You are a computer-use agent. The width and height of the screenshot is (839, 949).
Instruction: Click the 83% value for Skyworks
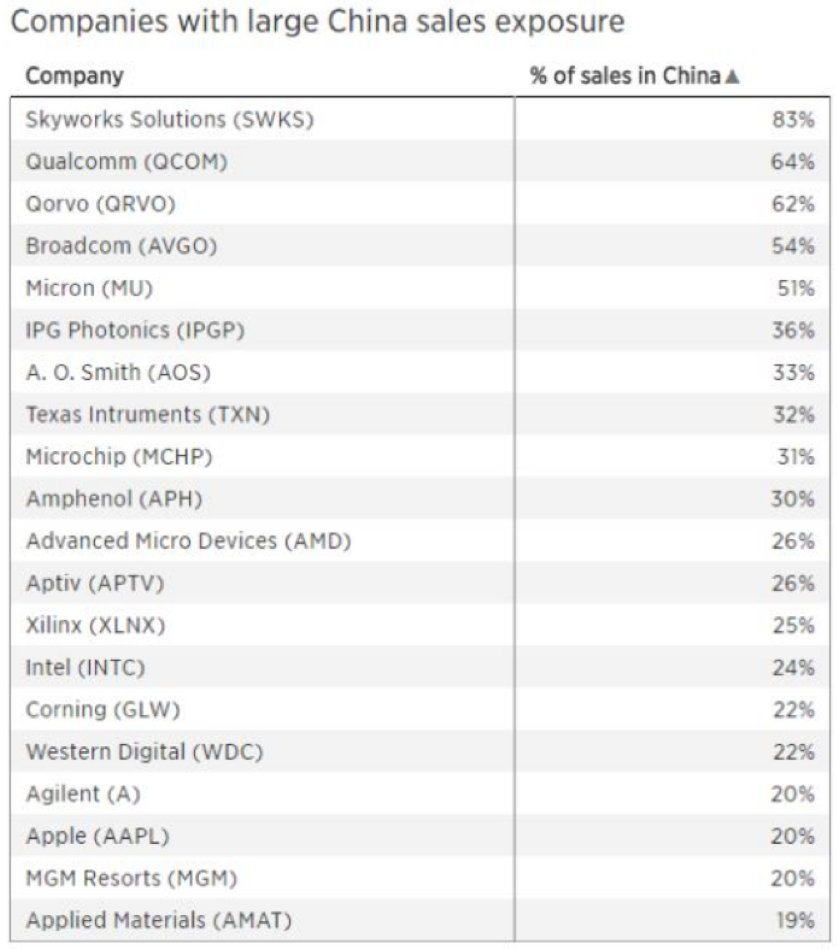click(793, 119)
